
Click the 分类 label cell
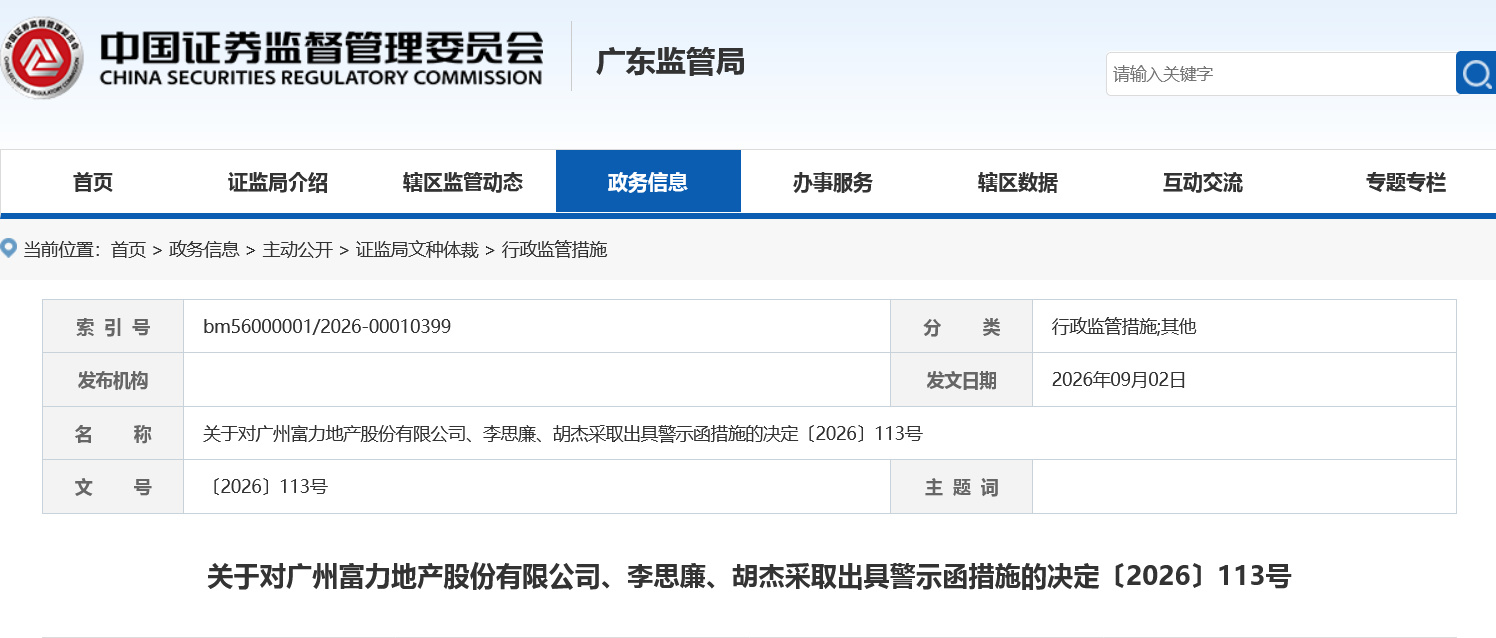(x=961, y=327)
